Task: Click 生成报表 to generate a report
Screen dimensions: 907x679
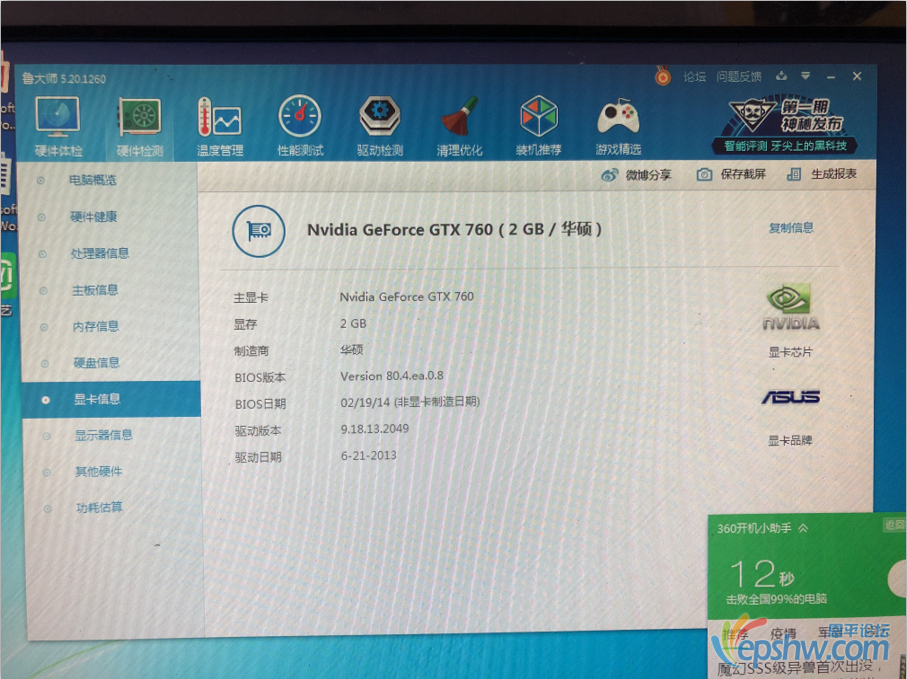Action: pyautogui.click(x=822, y=174)
